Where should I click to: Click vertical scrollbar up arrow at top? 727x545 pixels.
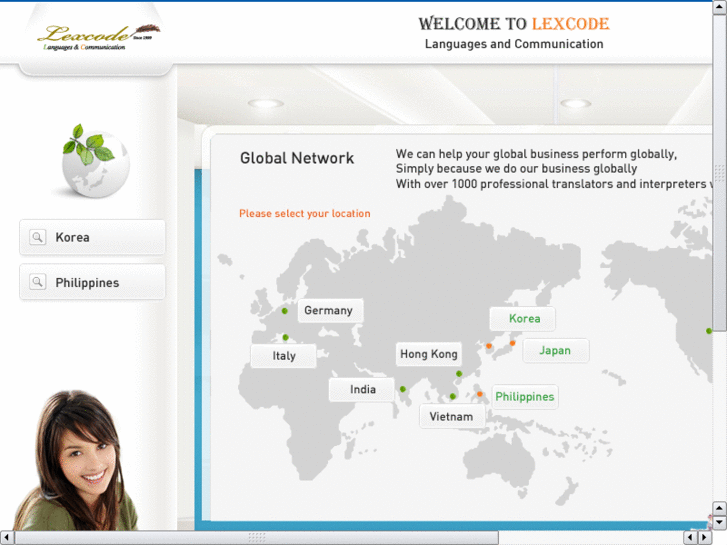click(x=720, y=7)
